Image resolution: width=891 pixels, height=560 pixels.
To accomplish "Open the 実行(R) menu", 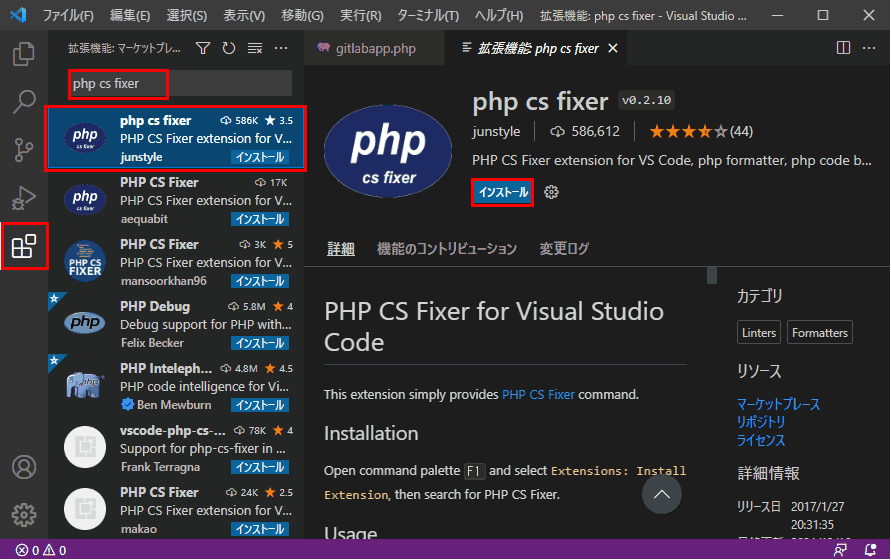I will (360, 15).
